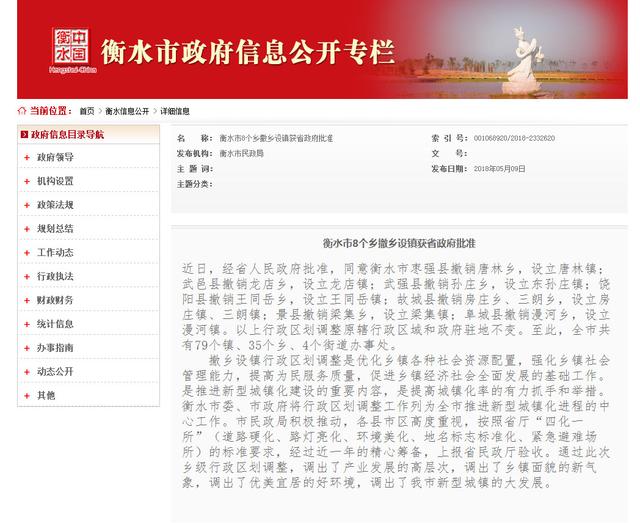Open the 行政执法 menu item
Screen dimensions: 640x523
pyautogui.click(x=55, y=276)
